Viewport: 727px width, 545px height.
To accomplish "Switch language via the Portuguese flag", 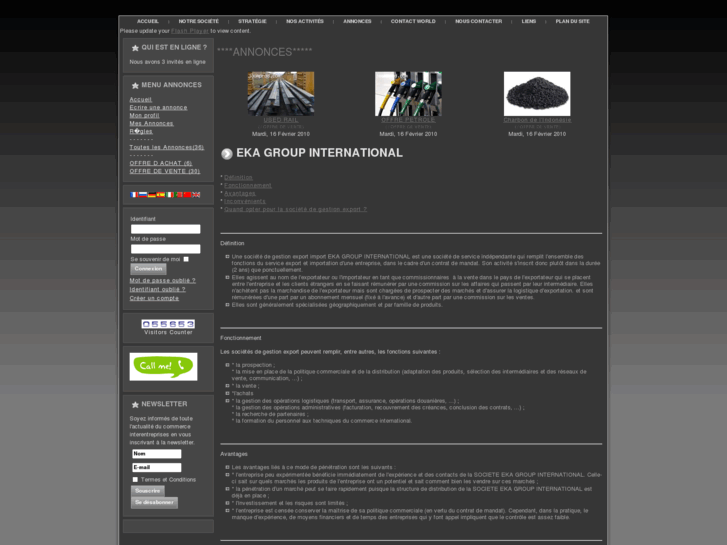I will [179, 195].
